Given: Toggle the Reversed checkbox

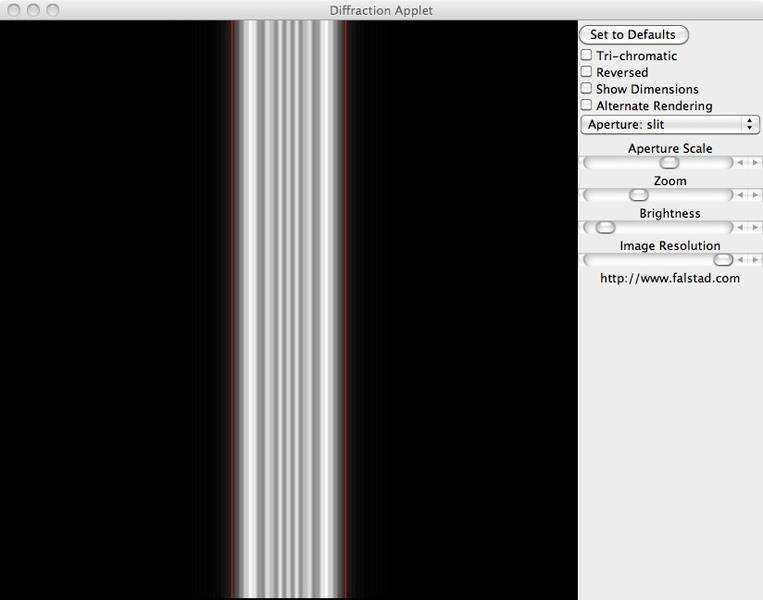Looking at the screenshot, I should coord(586,72).
